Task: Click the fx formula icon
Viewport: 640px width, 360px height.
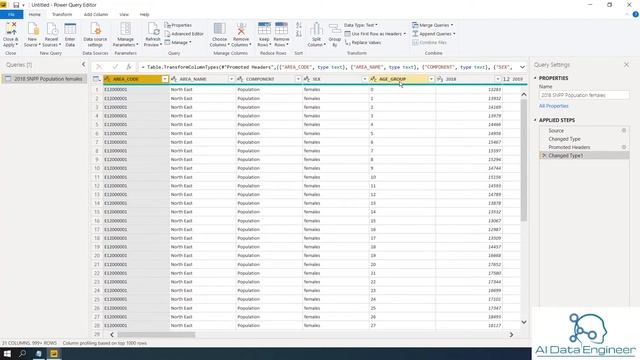Action: pos(129,67)
